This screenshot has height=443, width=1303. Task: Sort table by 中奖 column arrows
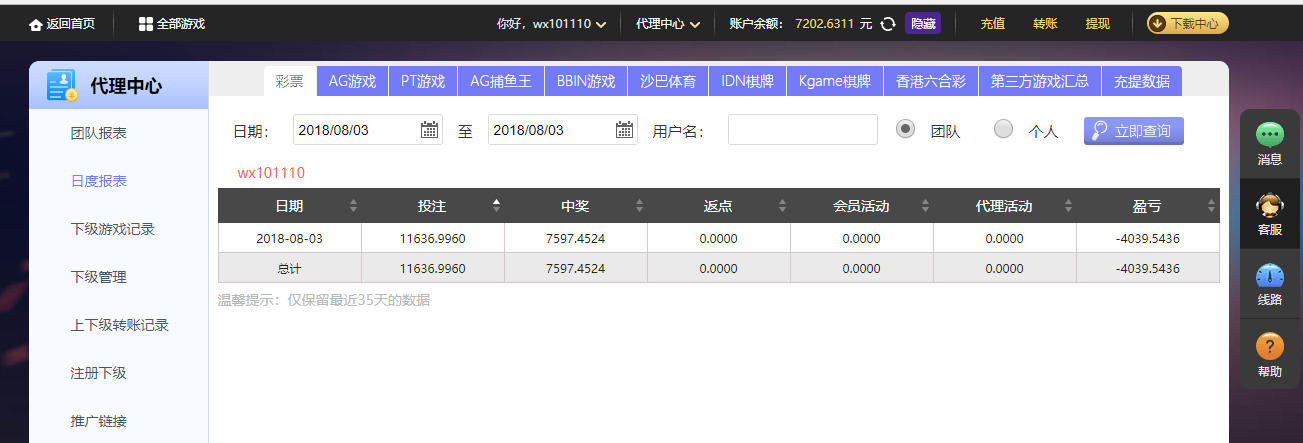point(639,206)
